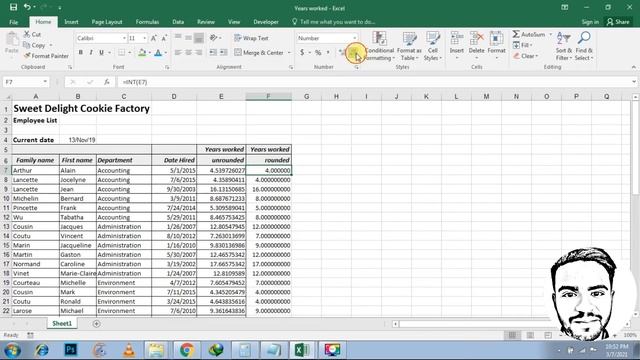Screen dimensions: 640x360
Task: Save the workbook from Quick Access Toolbar
Action: click(13, 7)
